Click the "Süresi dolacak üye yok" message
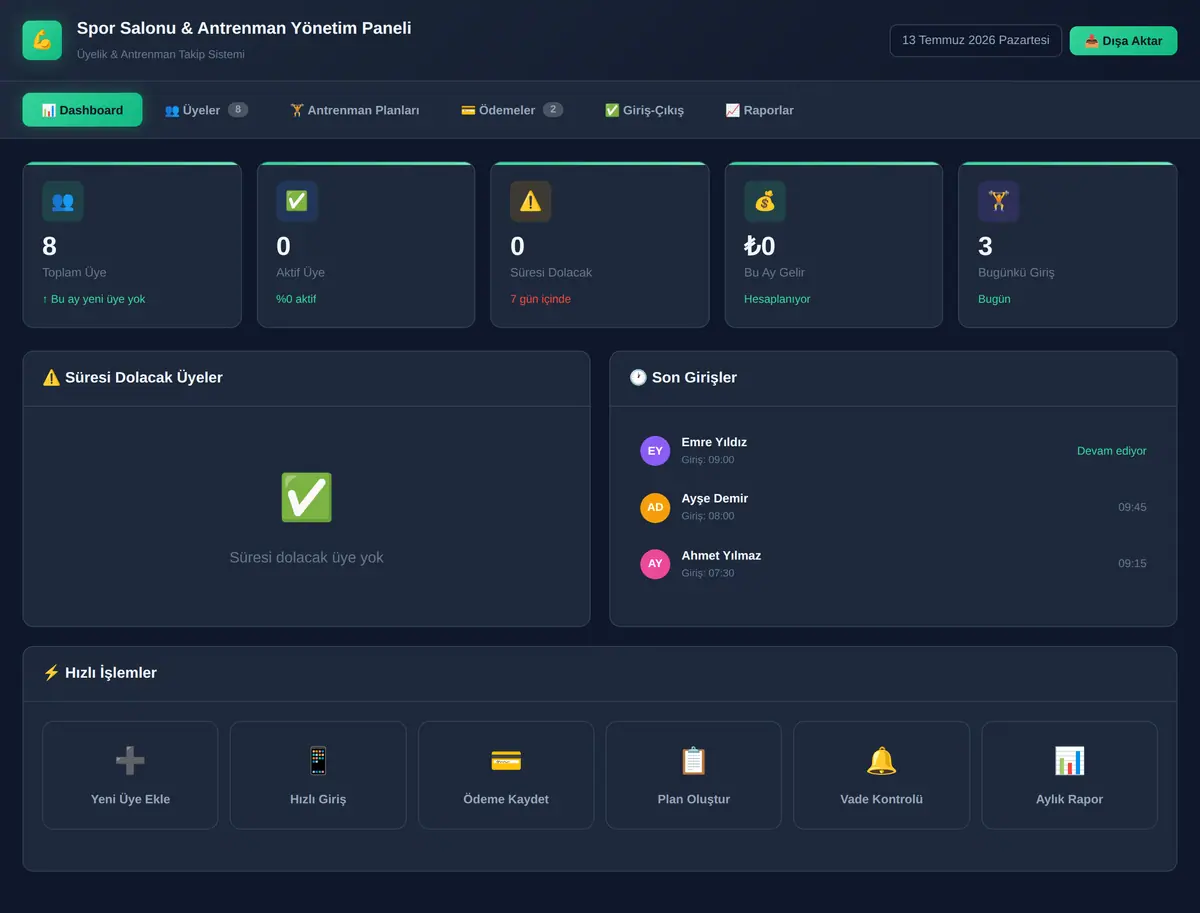This screenshot has width=1200, height=913. 306,557
